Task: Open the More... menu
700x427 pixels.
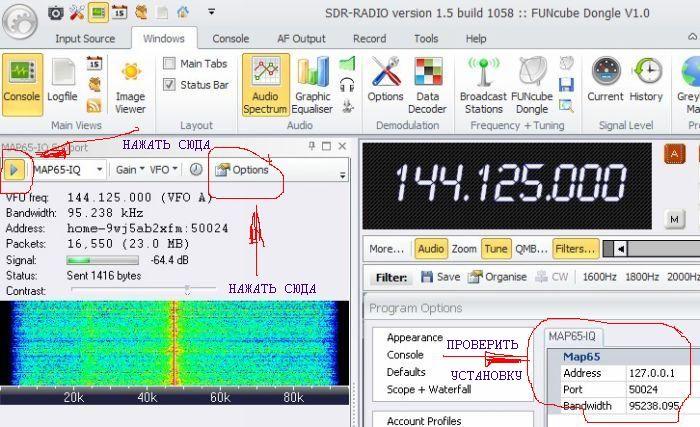Action: [387, 249]
